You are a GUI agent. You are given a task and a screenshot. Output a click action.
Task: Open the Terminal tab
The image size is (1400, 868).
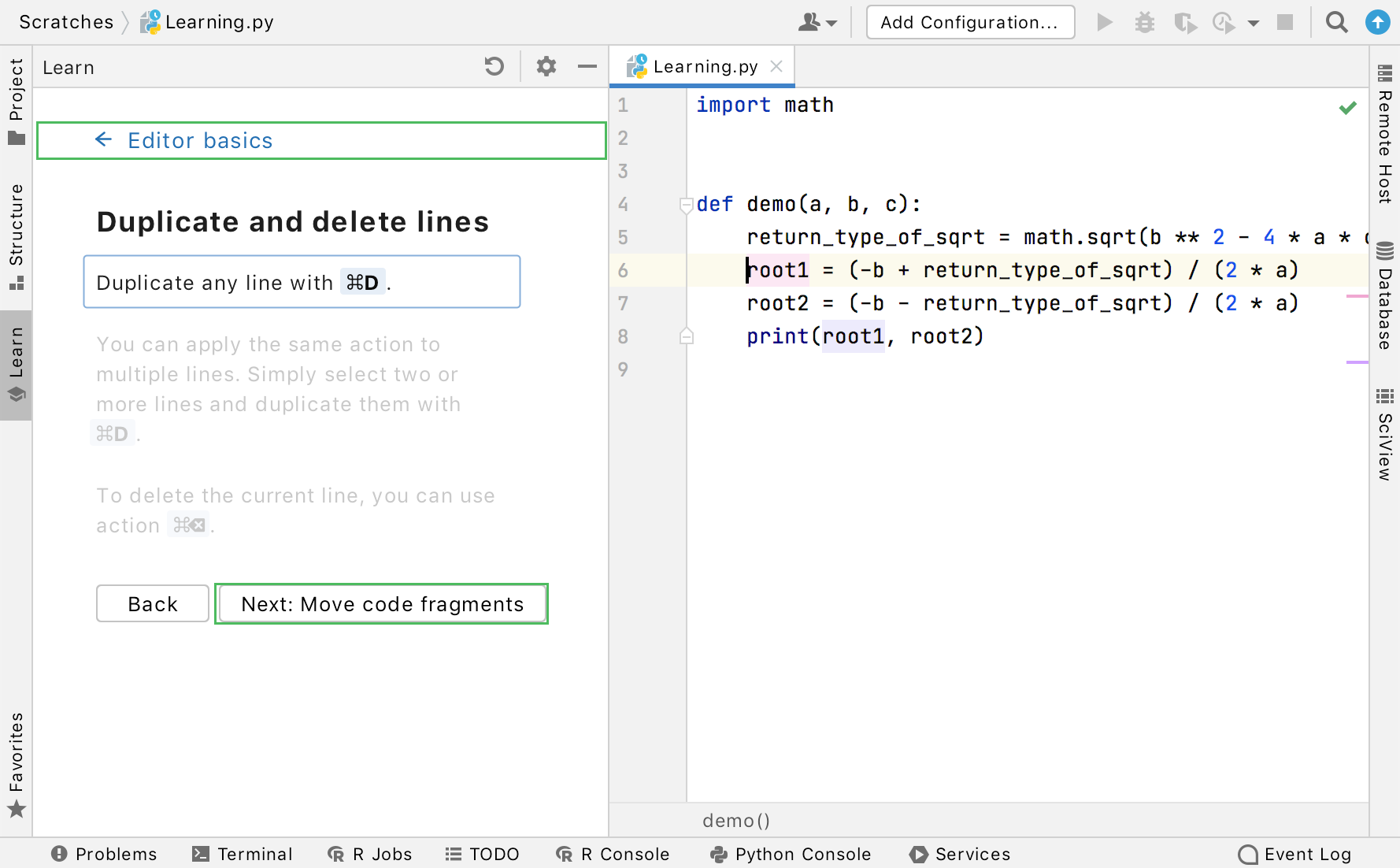(x=243, y=854)
